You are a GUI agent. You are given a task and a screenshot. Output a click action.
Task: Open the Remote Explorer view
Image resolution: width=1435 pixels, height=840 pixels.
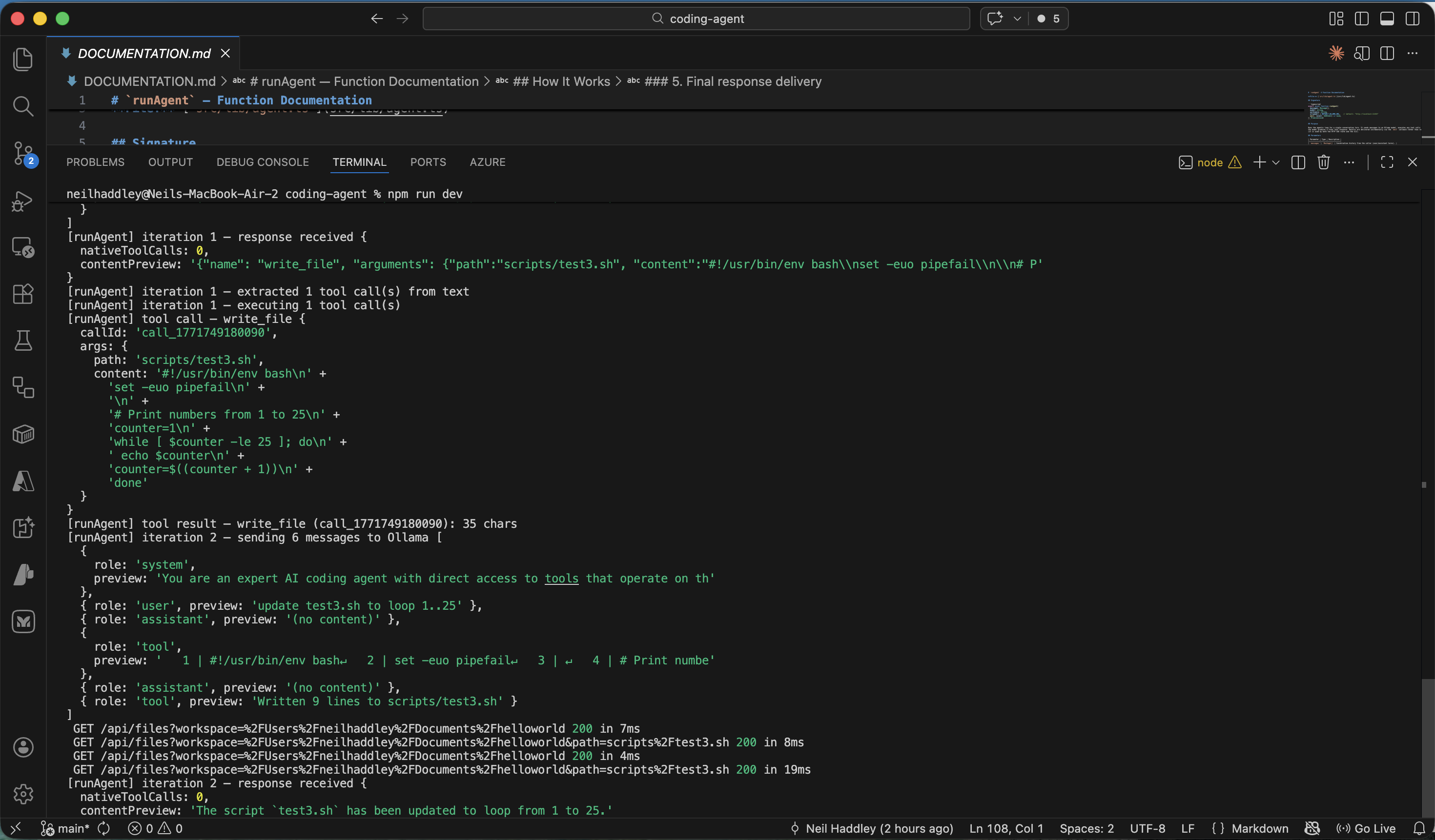(x=23, y=246)
